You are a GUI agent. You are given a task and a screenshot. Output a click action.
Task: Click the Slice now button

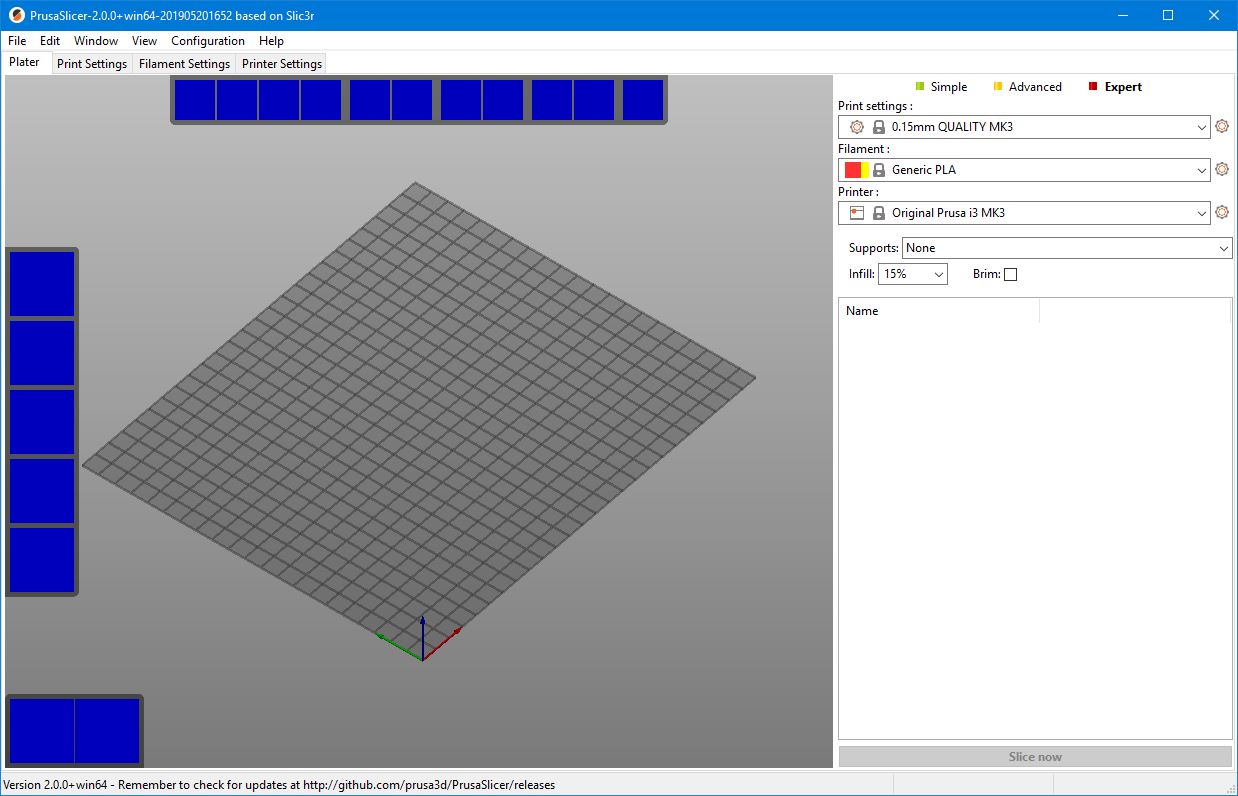[1035, 757]
